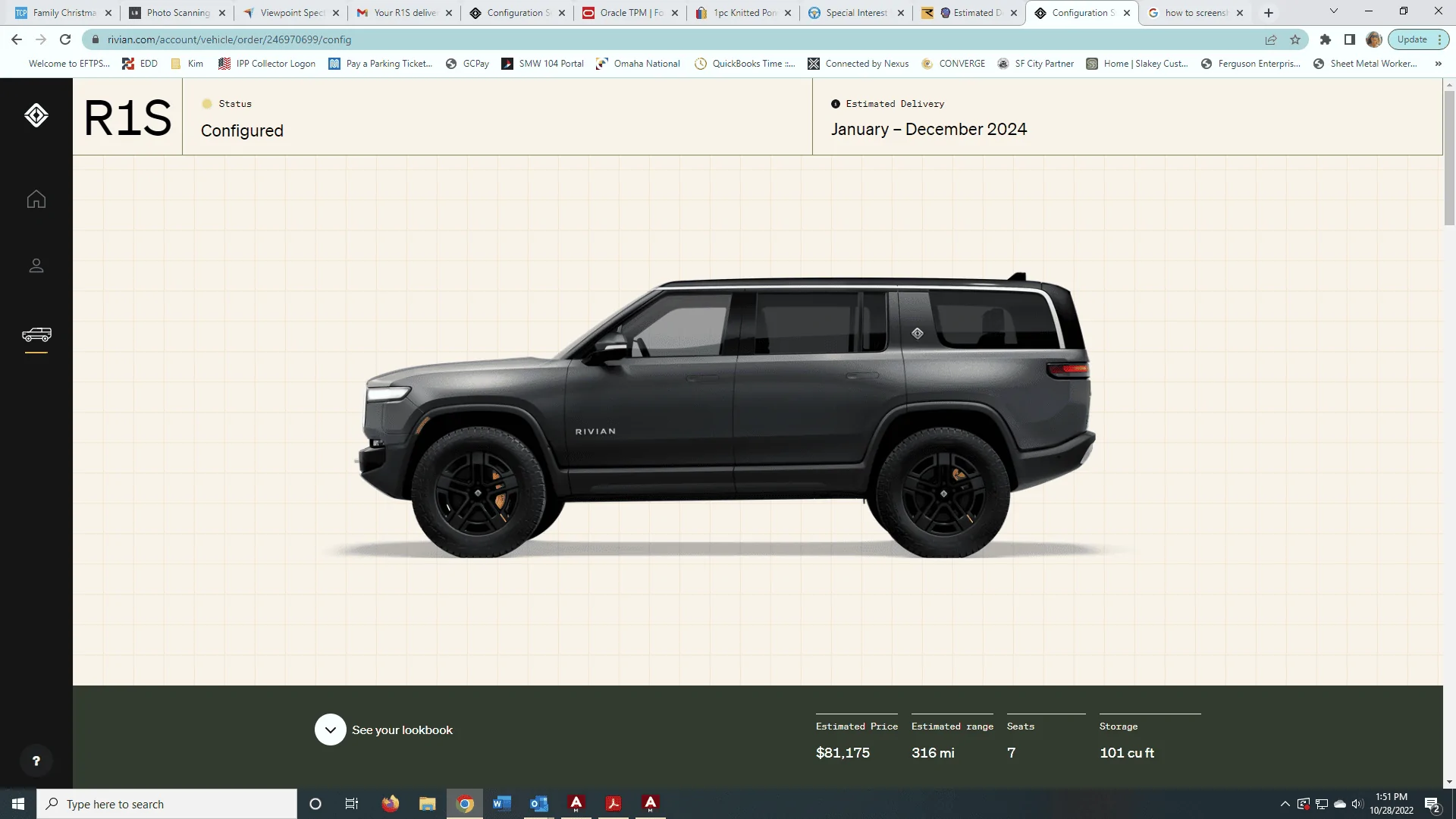This screenshot has height=819, width=1456.
Task: Open File Explorer from the taskbar
Action: (x=428, y=804)
